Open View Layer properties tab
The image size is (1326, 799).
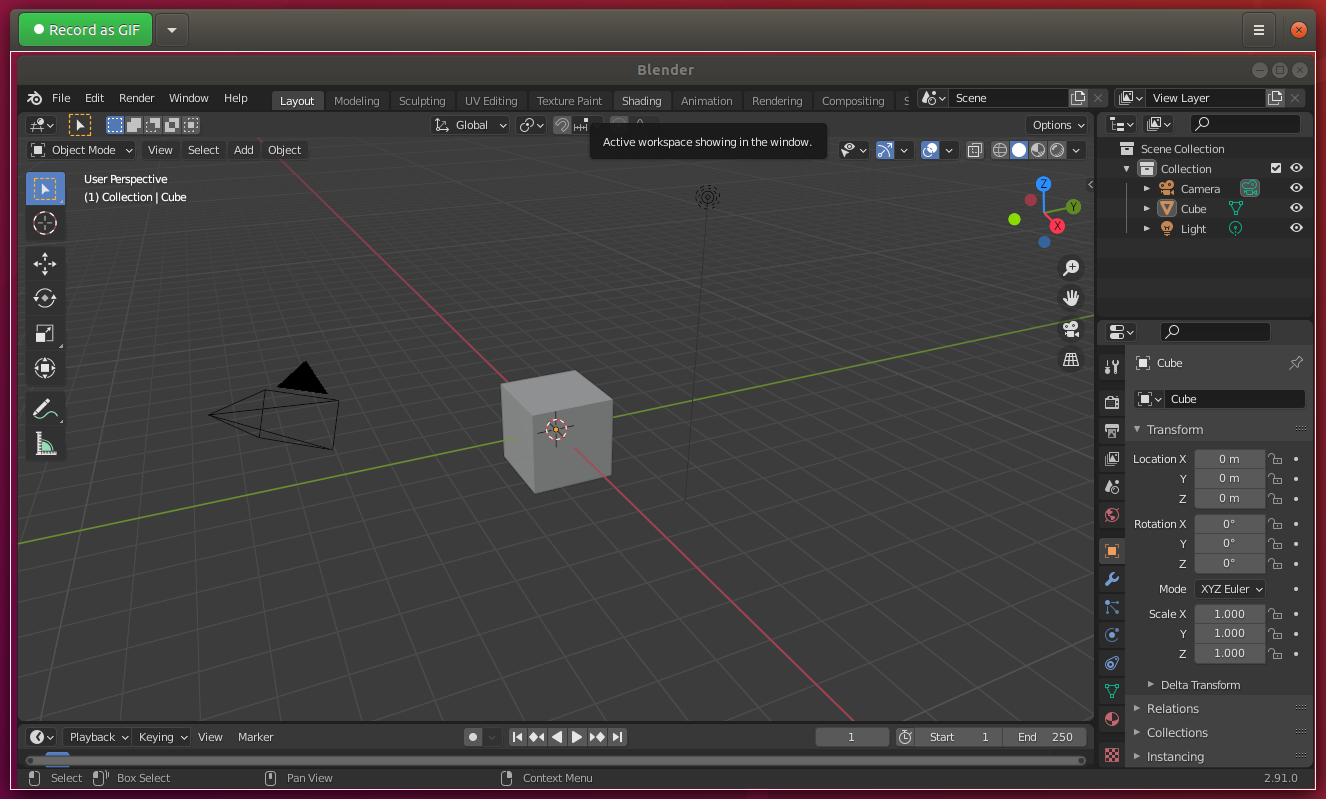pyautogui.click(x=1111, y=459)
